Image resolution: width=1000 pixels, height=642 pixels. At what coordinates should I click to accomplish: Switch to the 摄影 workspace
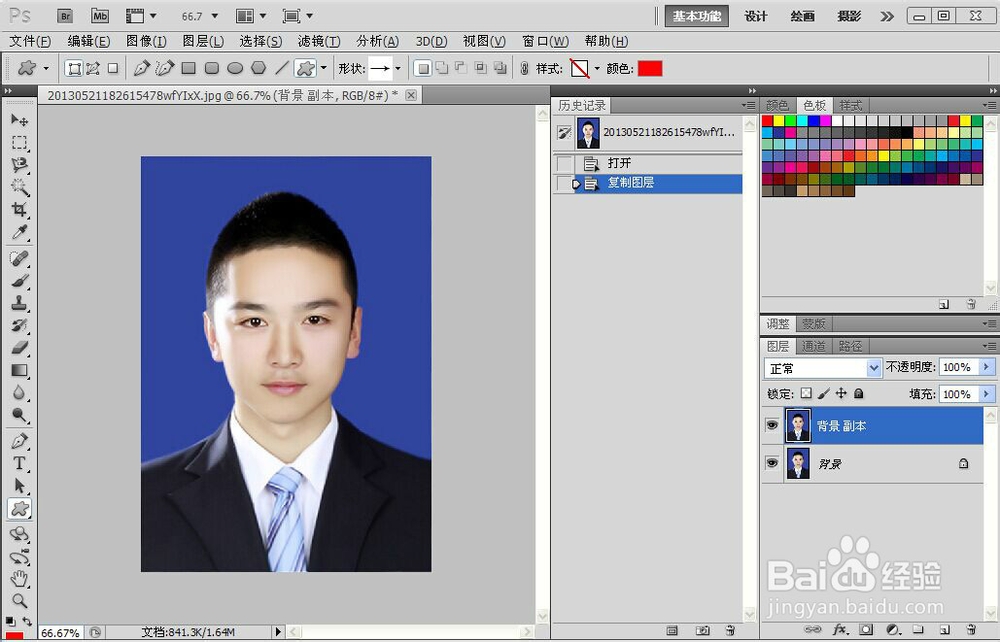pos(847,16)
